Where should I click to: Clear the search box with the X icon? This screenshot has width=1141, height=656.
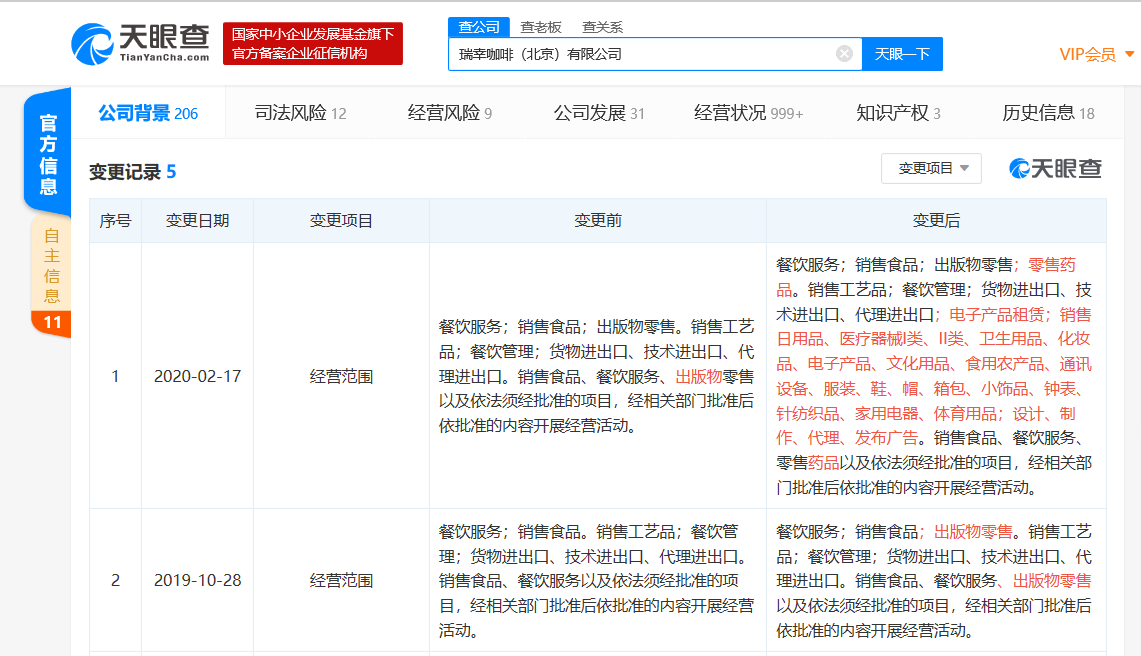[844, 54]
